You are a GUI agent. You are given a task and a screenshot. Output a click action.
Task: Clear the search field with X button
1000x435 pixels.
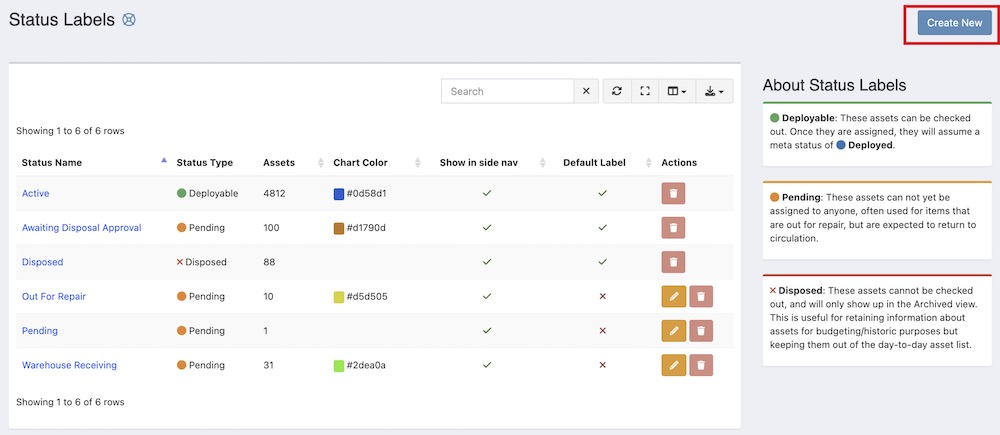coord(587,91)
